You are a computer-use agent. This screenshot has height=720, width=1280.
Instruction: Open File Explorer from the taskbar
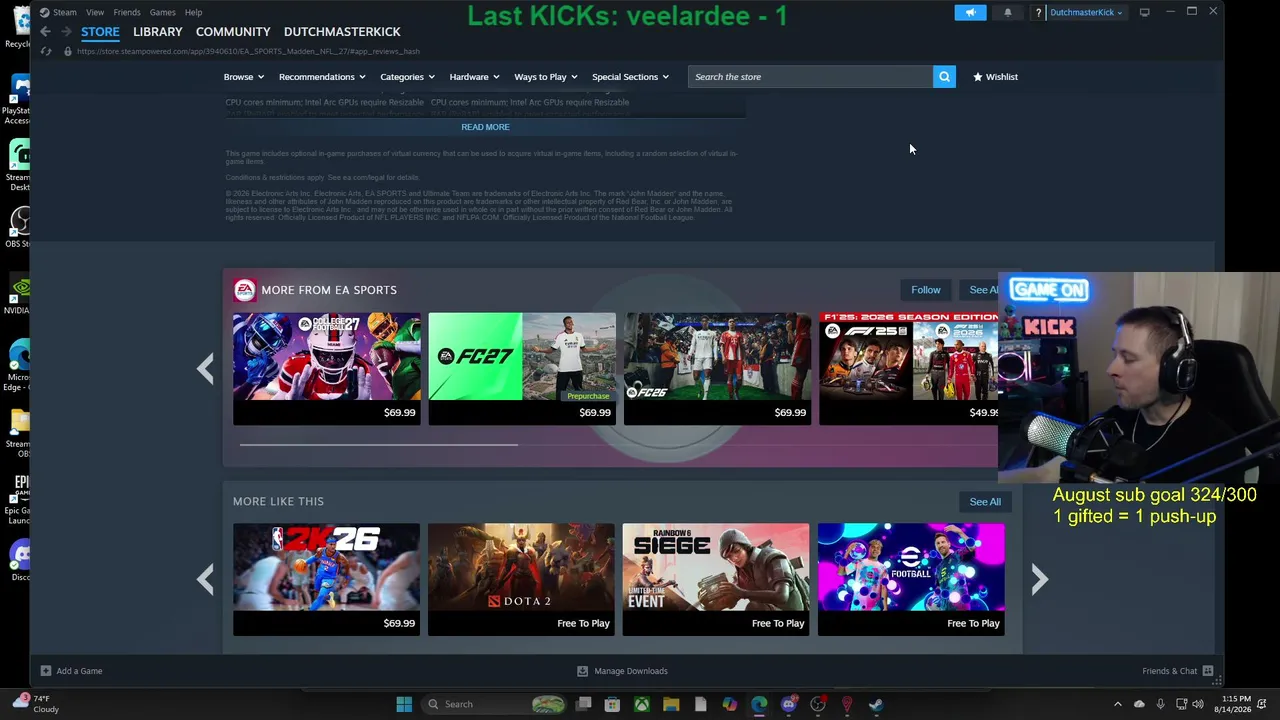[x=671, y=704]
